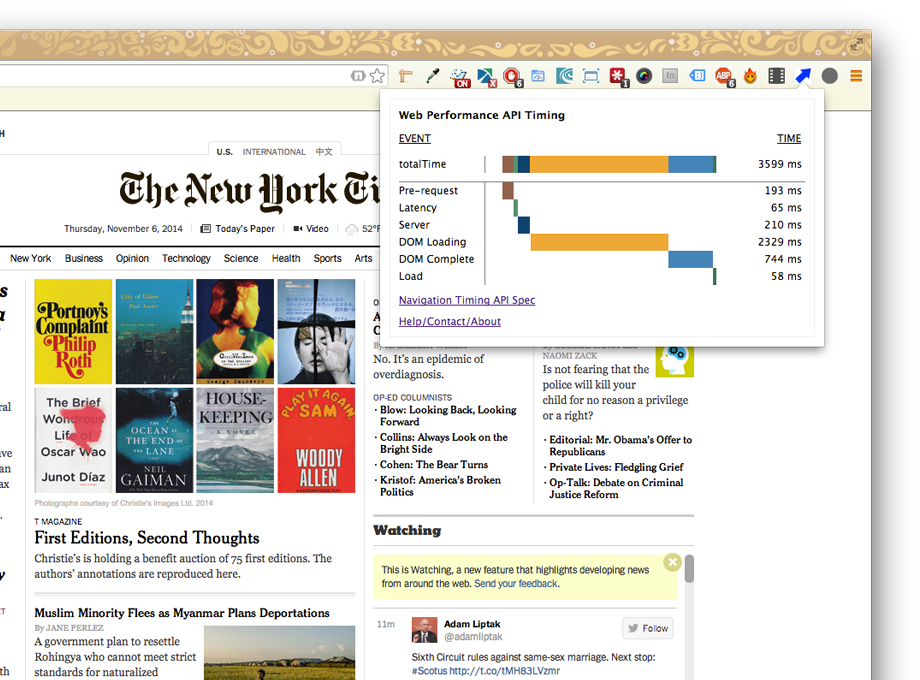Viewport: 920px width, 680px height.
Task: Click the Portnoy's Complaint book cover
Action: tap(73, 331)
